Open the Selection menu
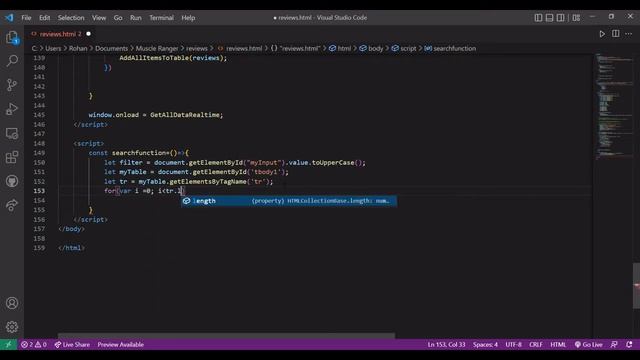Viewport: 640px width, 360px height. pyautogui.click(x=71, y=18)
